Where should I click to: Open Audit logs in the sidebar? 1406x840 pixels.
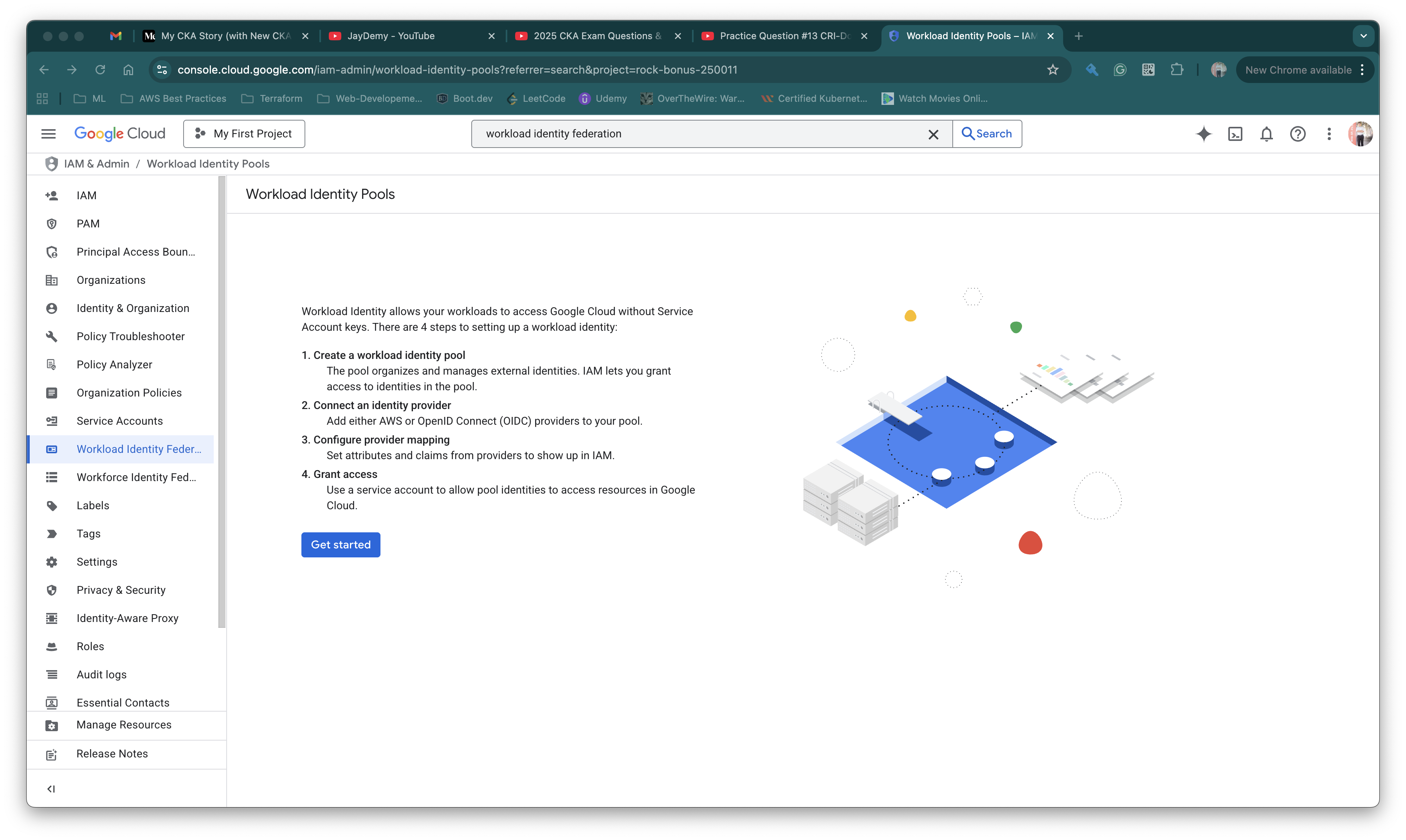tap(121, 674)
